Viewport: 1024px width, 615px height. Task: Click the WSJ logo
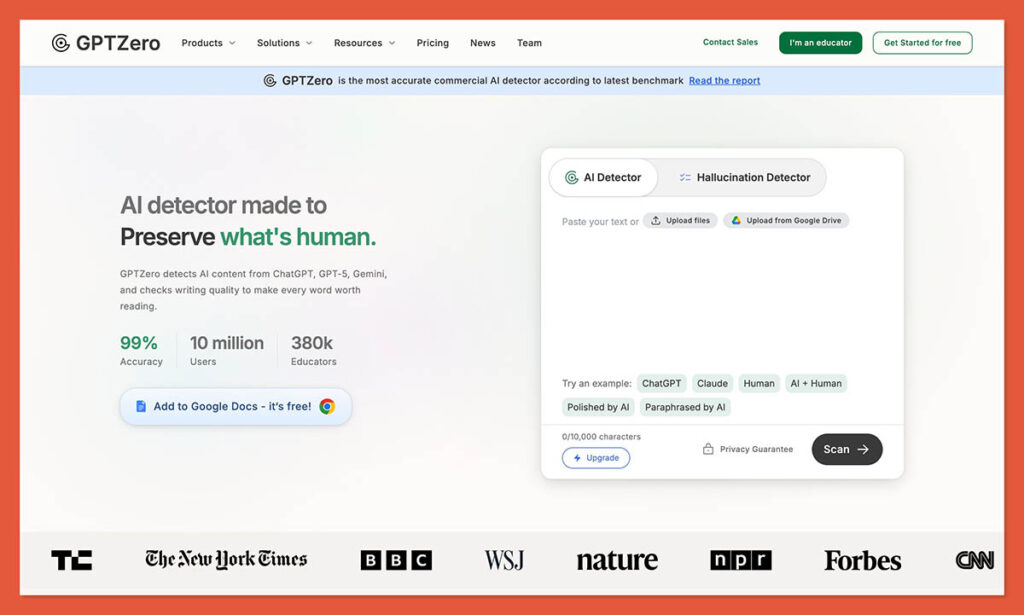504,560
